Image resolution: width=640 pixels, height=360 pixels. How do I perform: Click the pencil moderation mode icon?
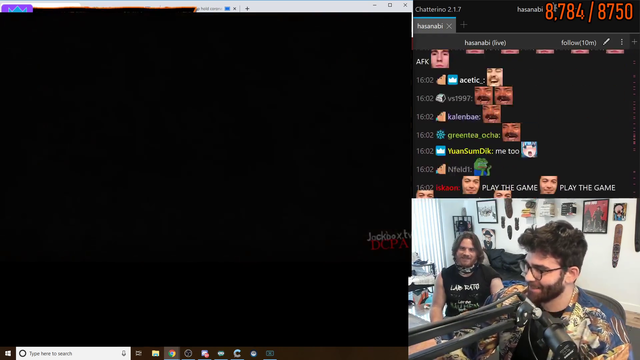pyautogui.click(x=607, y=42)
